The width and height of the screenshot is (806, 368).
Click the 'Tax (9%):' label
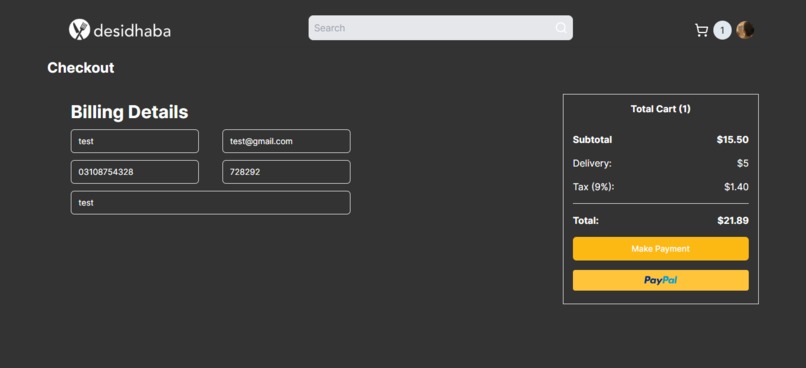[593, 187]
